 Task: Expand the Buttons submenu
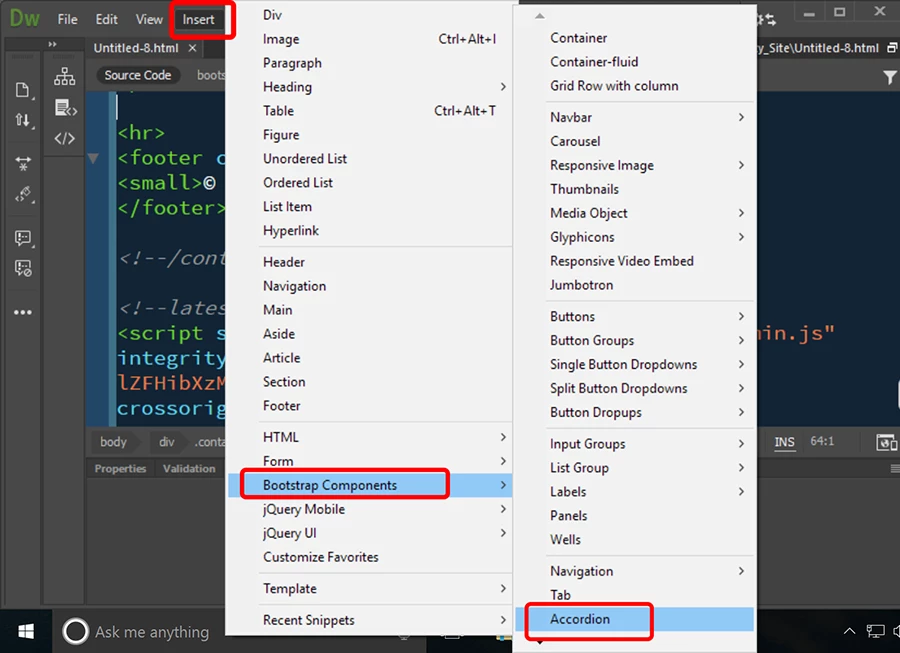click(634, 317)
